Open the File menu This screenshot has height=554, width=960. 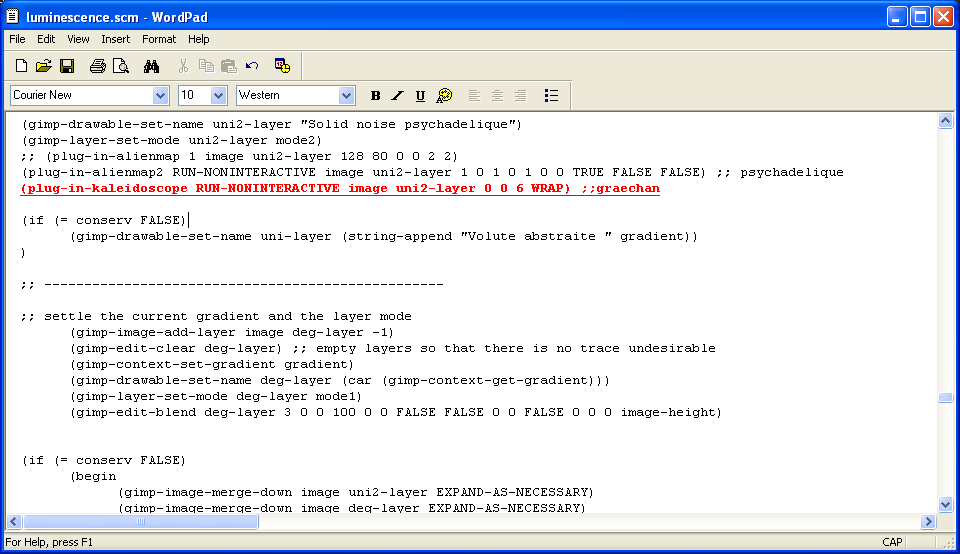pos(17,39)
